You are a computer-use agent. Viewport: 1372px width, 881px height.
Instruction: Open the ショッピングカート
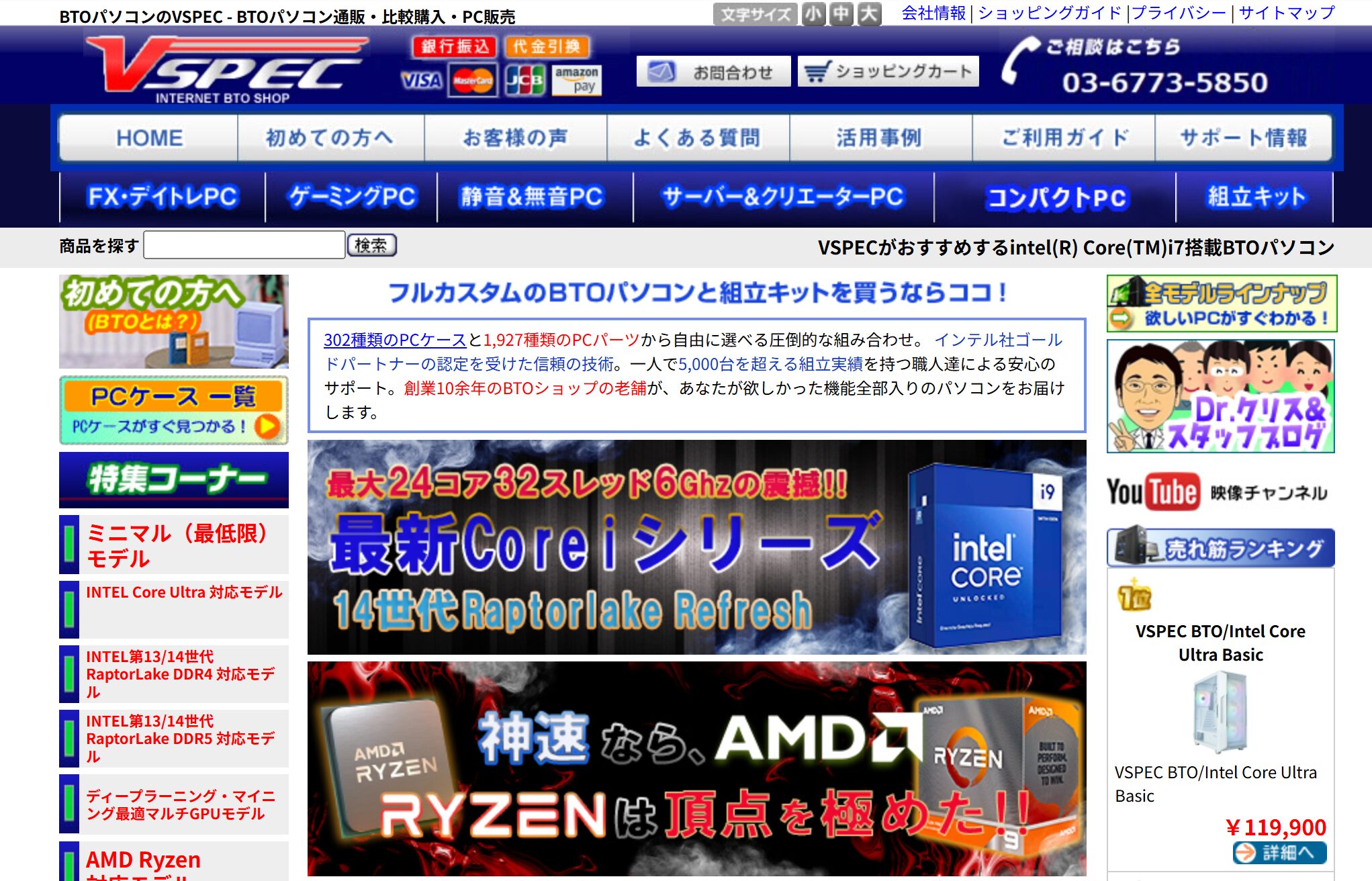coord(888,72)
